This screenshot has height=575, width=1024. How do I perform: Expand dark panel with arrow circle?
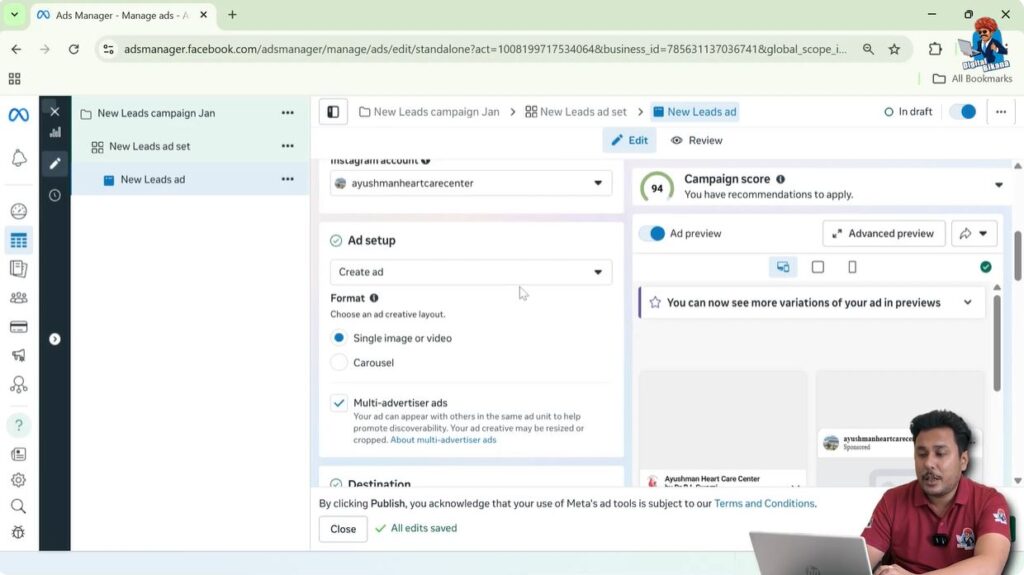[55, 339]
